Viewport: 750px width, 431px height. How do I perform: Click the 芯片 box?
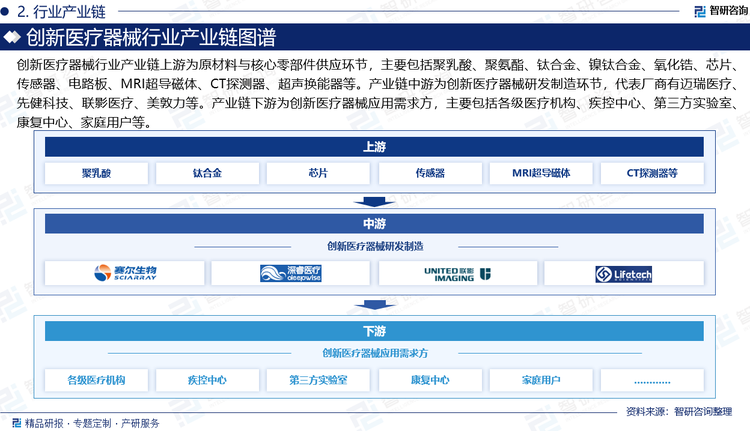point(318,173)
